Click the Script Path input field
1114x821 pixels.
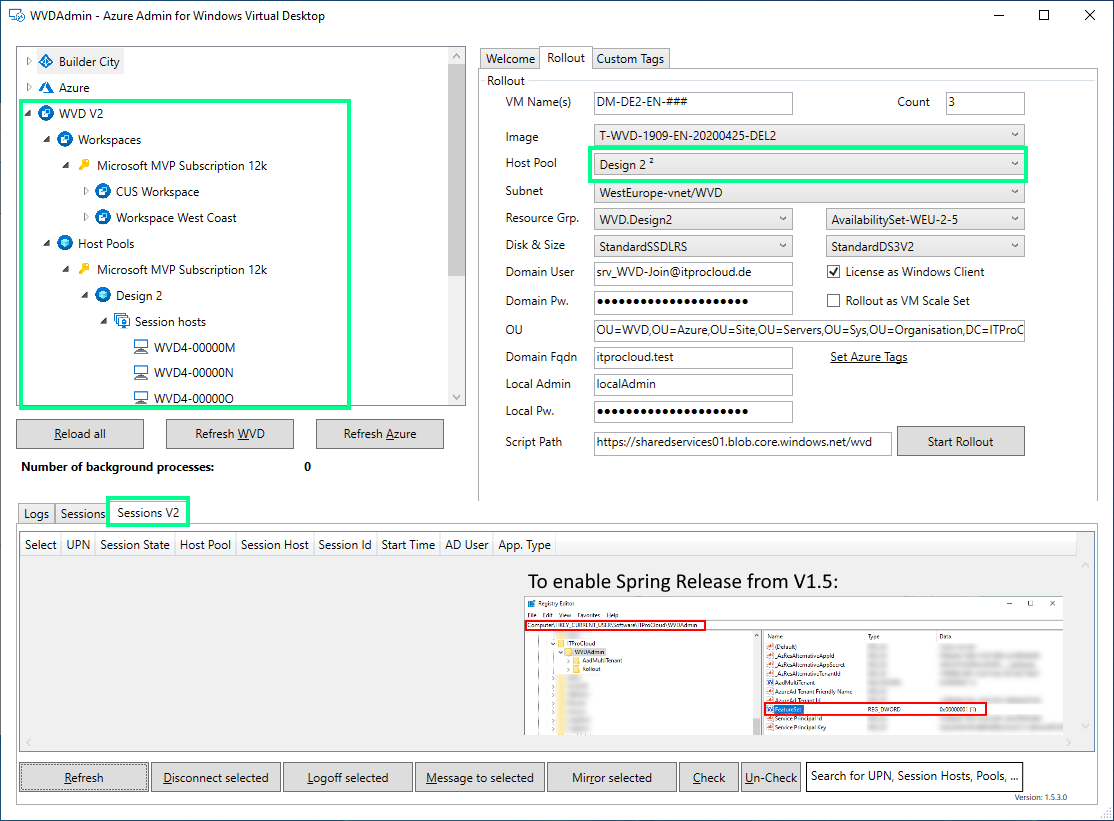click(742, 442)
